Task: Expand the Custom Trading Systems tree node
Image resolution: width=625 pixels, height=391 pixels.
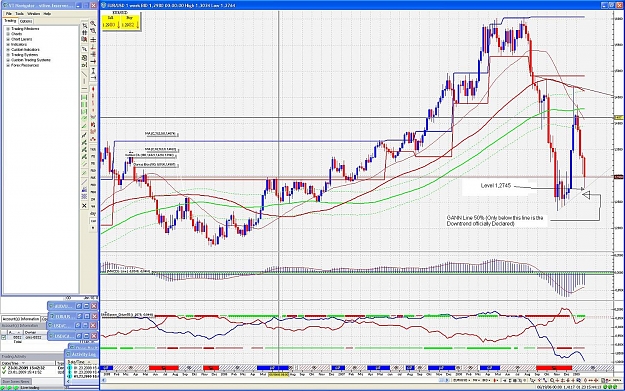Action: [x=8, y=60]
